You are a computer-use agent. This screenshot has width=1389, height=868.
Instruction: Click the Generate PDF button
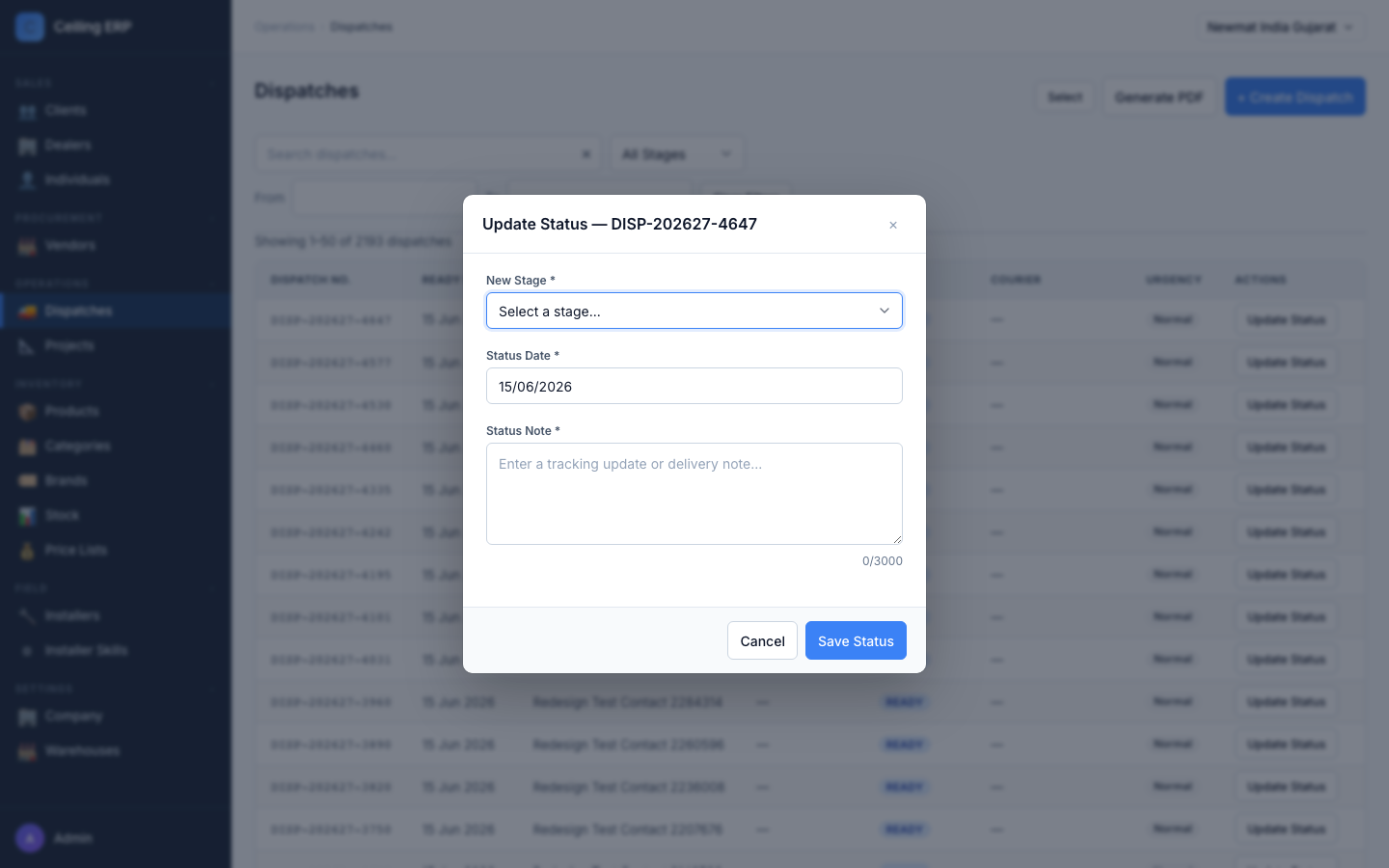[x=1158, y=96]
